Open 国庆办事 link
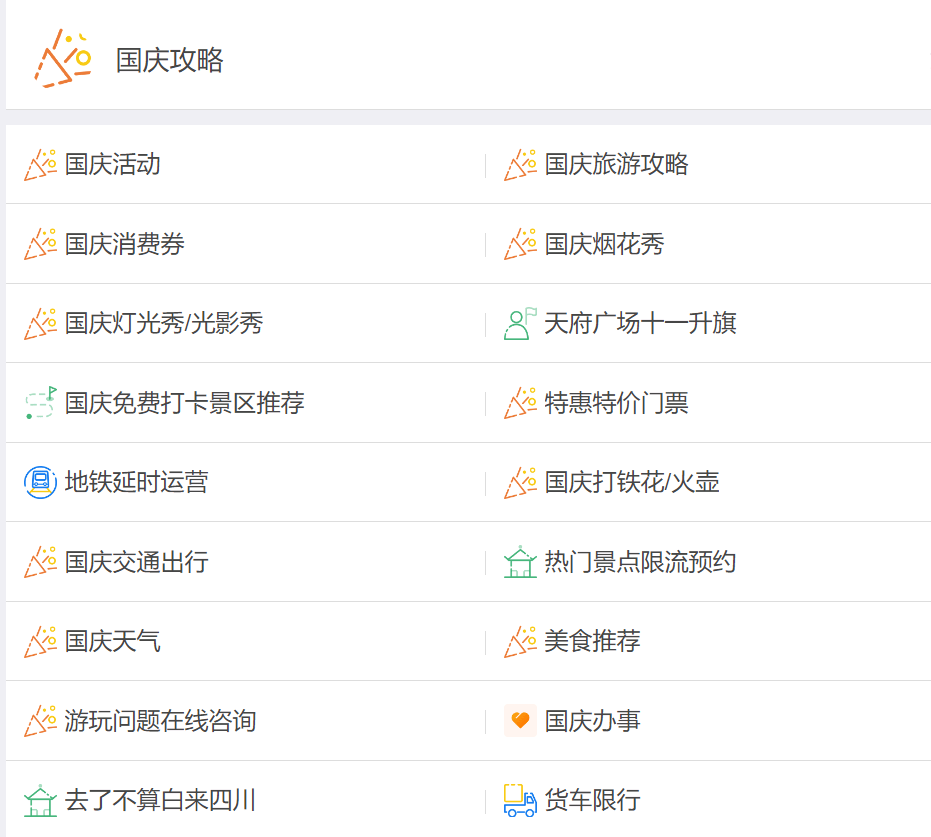 point(592,721)
